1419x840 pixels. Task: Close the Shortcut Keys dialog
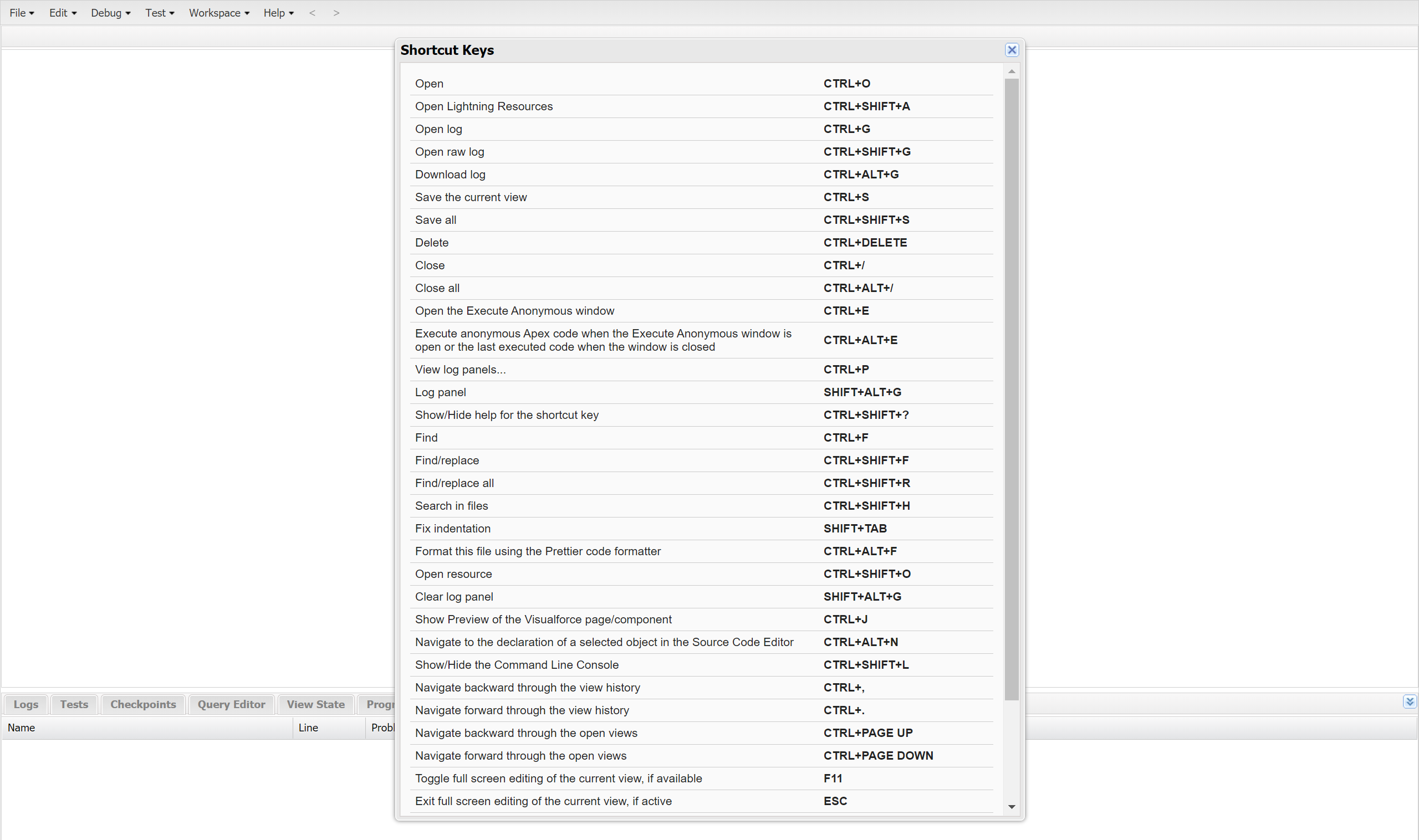pos(1011,50)
